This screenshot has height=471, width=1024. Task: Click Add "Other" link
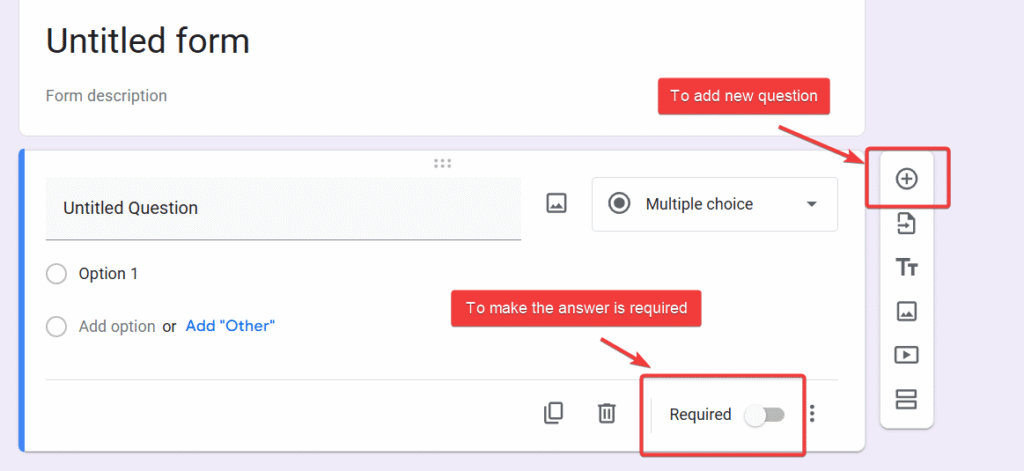pos(230,326)
